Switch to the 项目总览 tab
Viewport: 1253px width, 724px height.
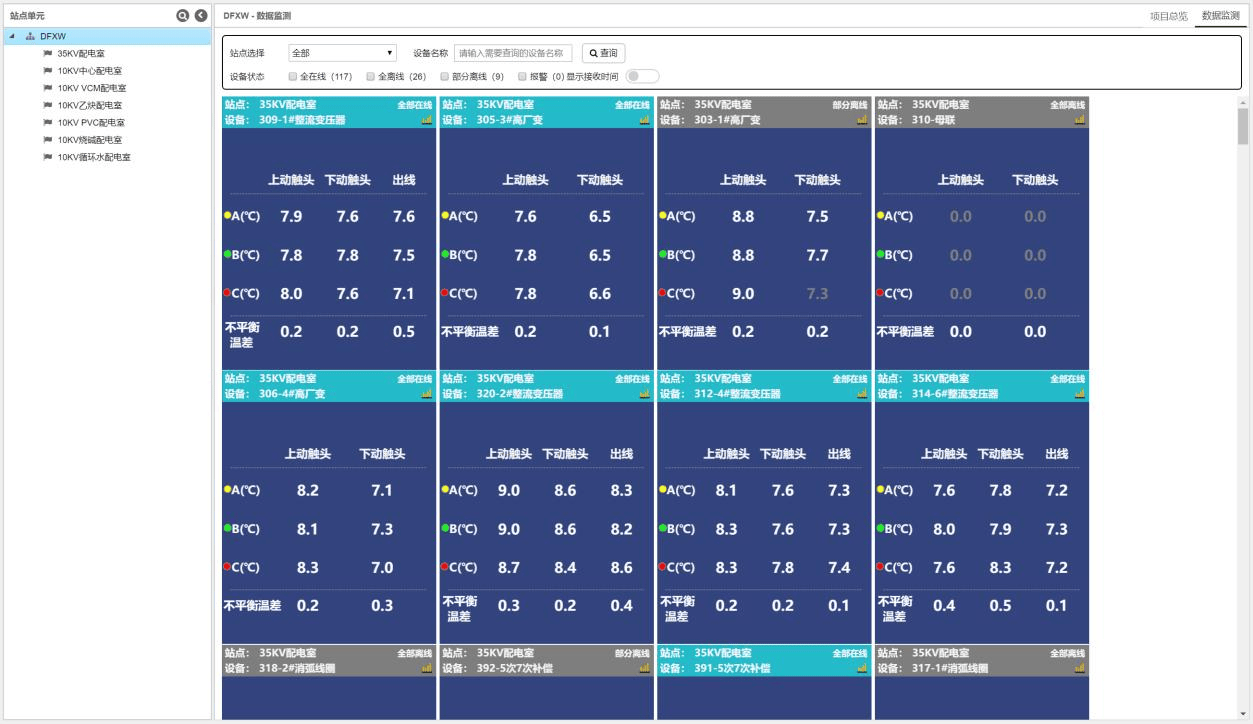[1168, 16]
